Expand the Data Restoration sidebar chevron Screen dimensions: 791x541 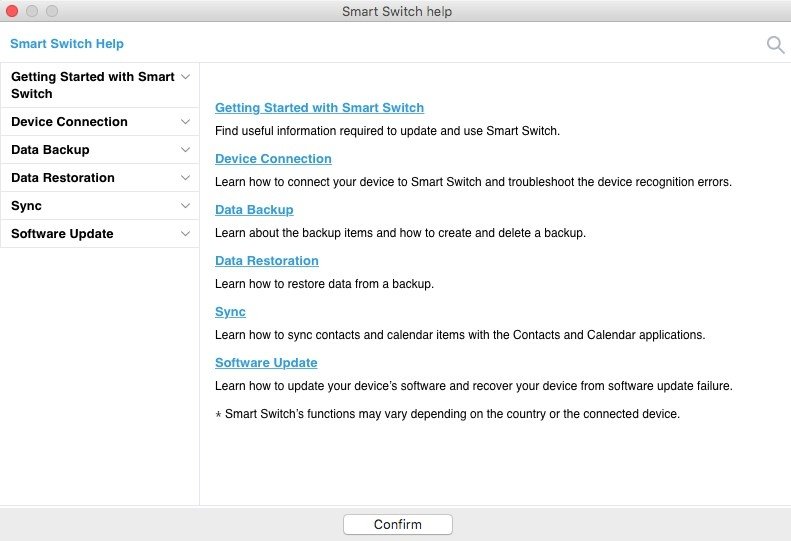[185, 178]
